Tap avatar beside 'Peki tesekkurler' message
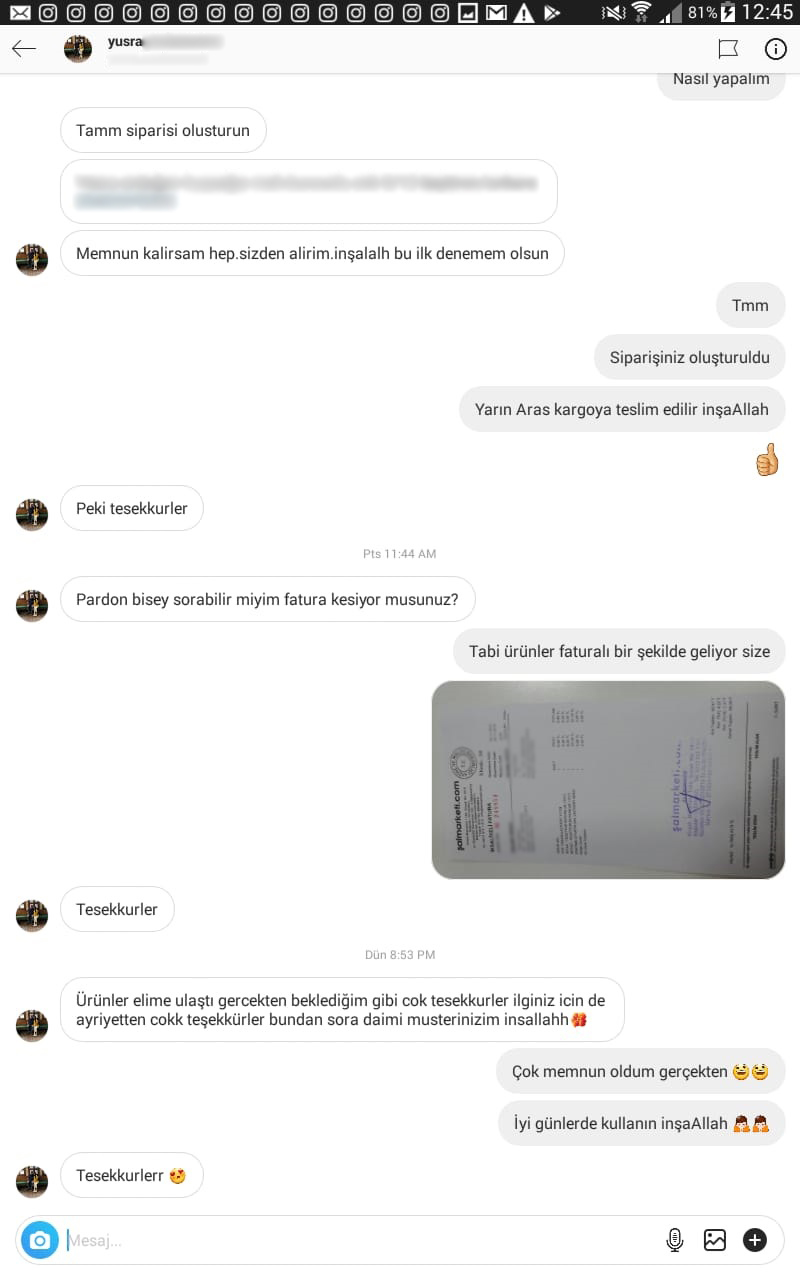This screenshot has width=800, height=1280. [x=32, y=515]
